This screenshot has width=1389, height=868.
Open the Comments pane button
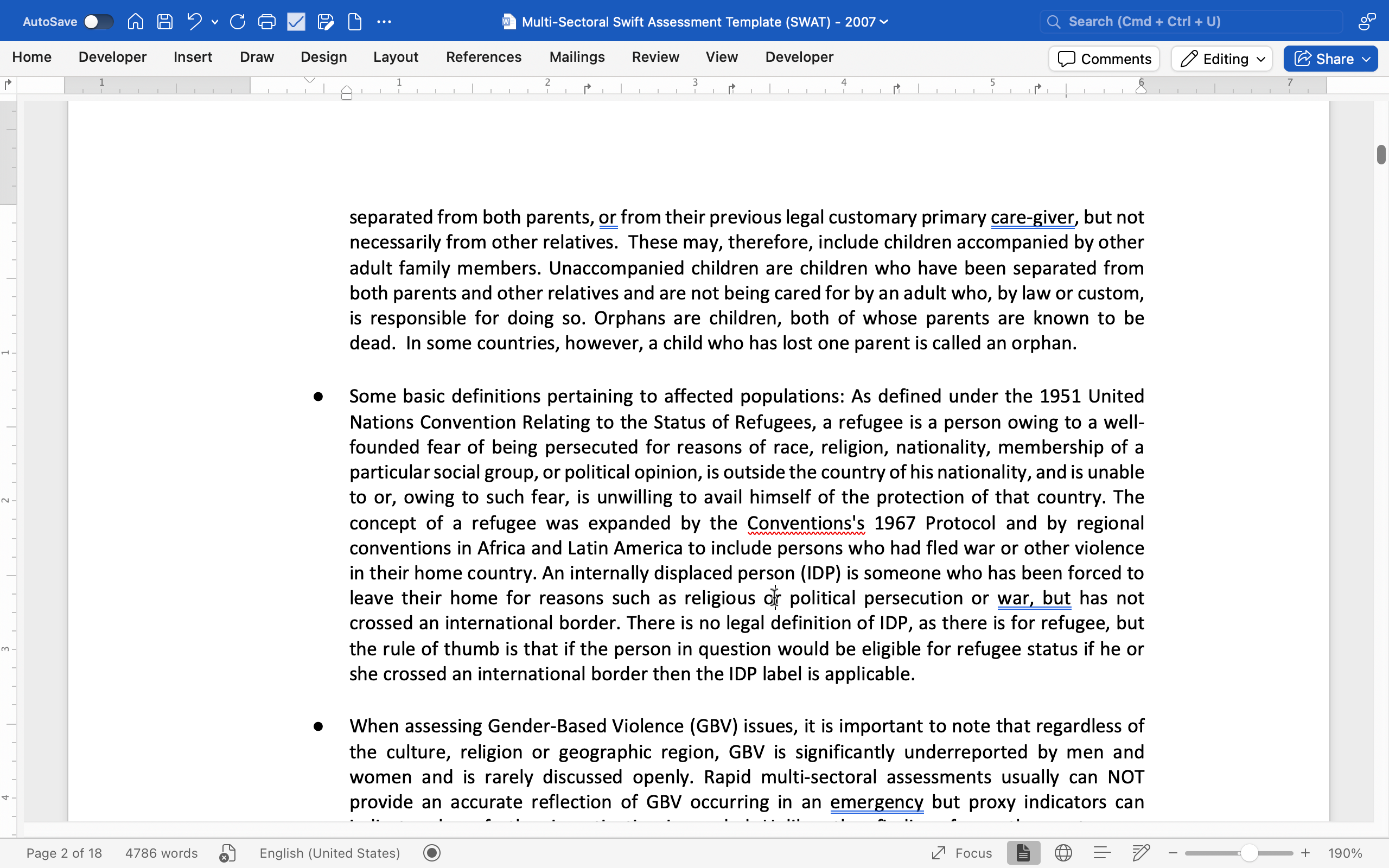tap(1104, 59)
